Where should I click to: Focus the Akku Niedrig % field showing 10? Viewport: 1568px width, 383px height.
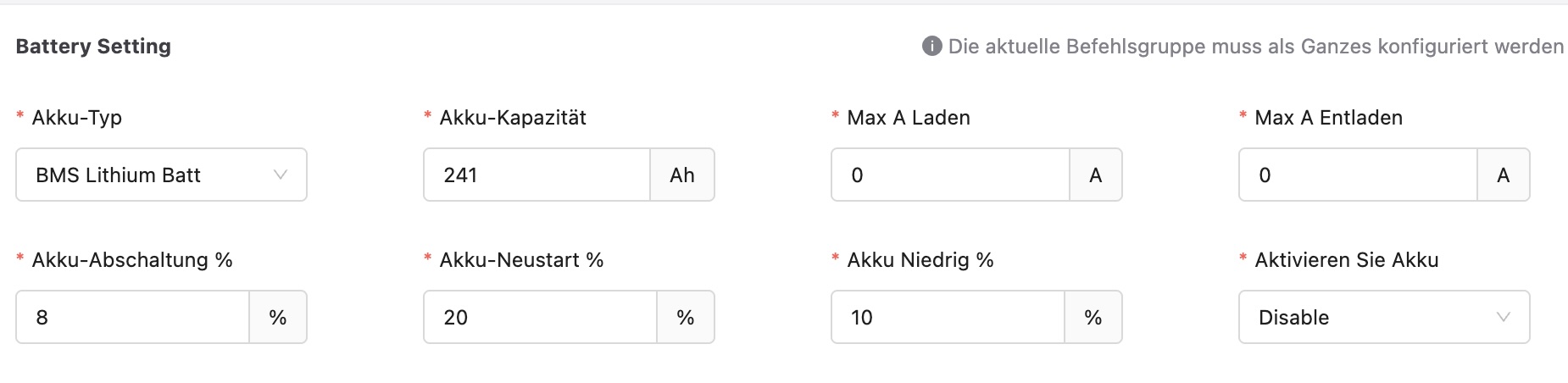click(948, 318)
